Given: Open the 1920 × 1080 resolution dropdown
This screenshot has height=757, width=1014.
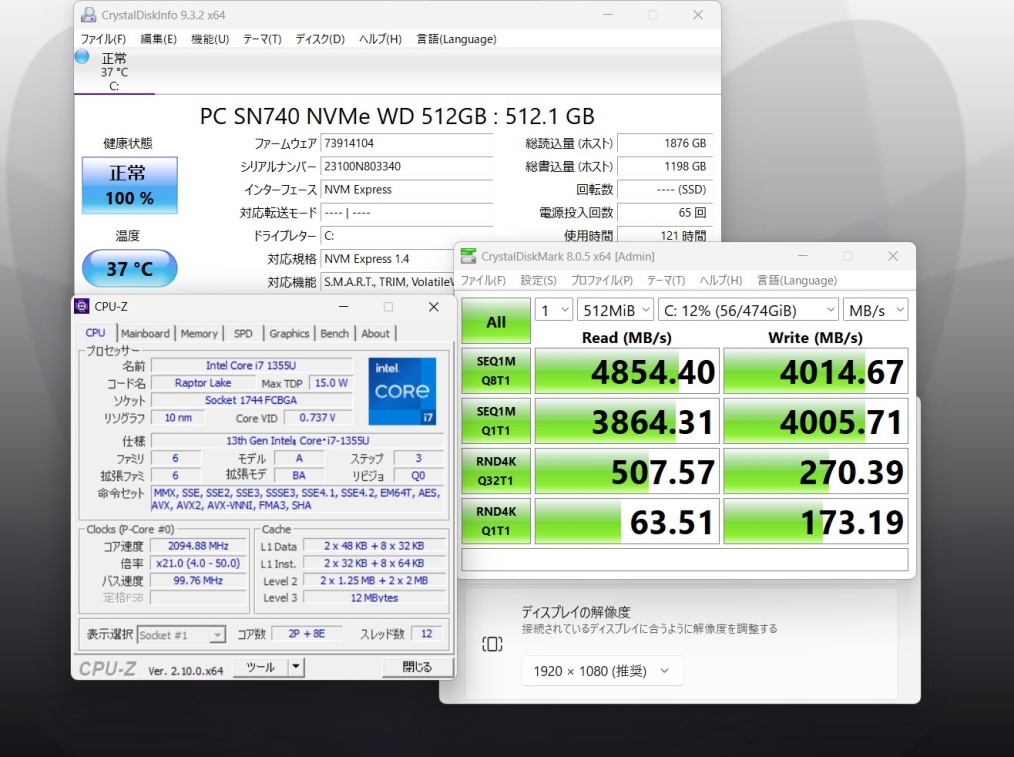Looking at the screenshot, I should (602, 671).
